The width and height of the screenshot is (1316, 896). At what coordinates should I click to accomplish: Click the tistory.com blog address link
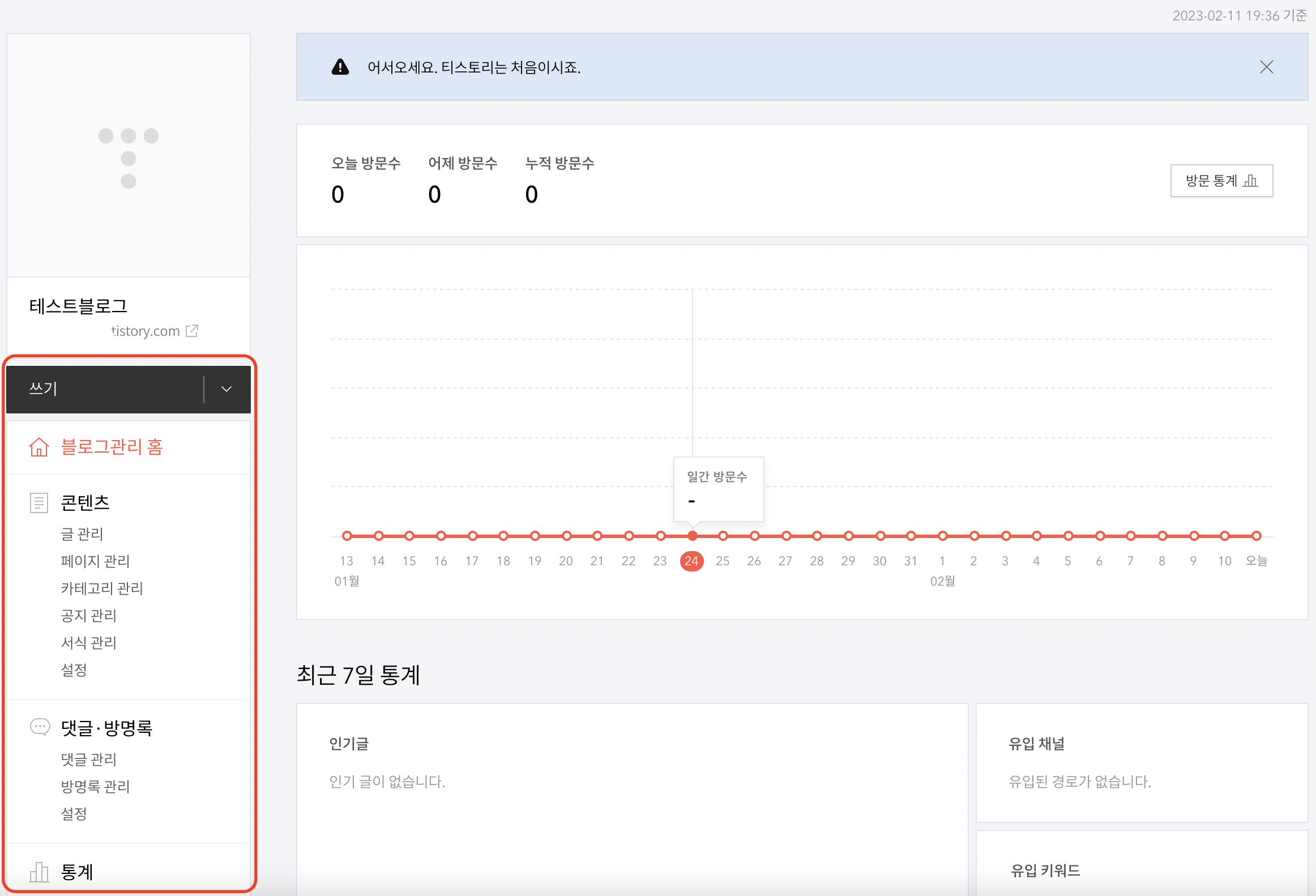point(146,331)
